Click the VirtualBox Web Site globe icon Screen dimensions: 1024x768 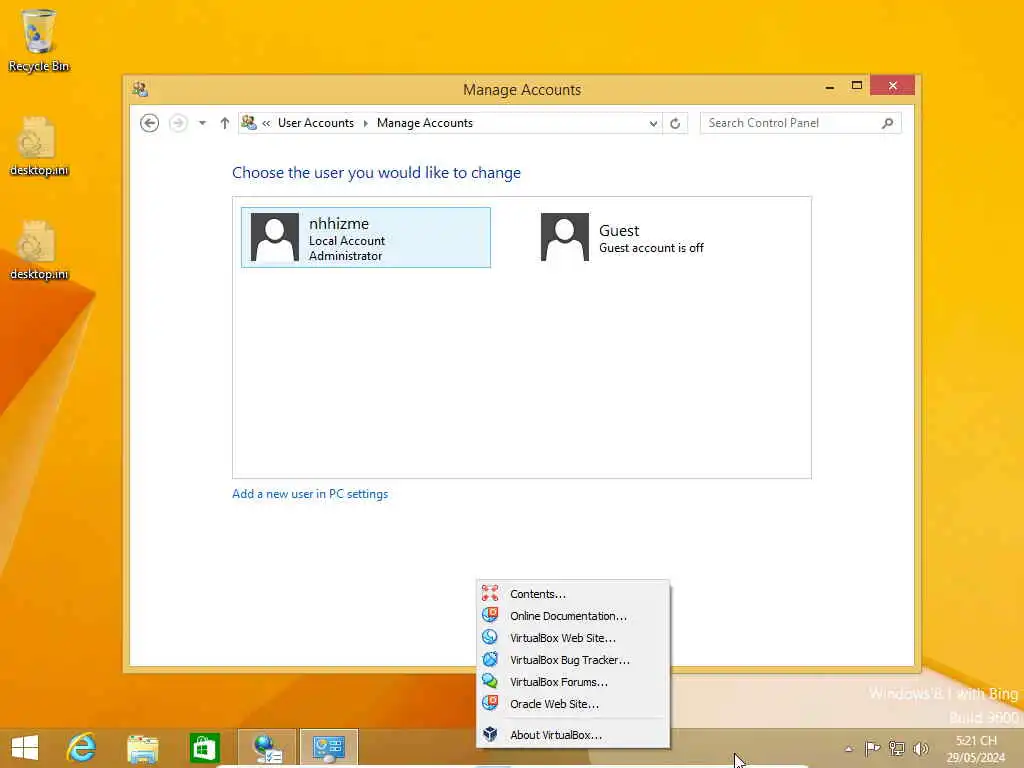490,637
